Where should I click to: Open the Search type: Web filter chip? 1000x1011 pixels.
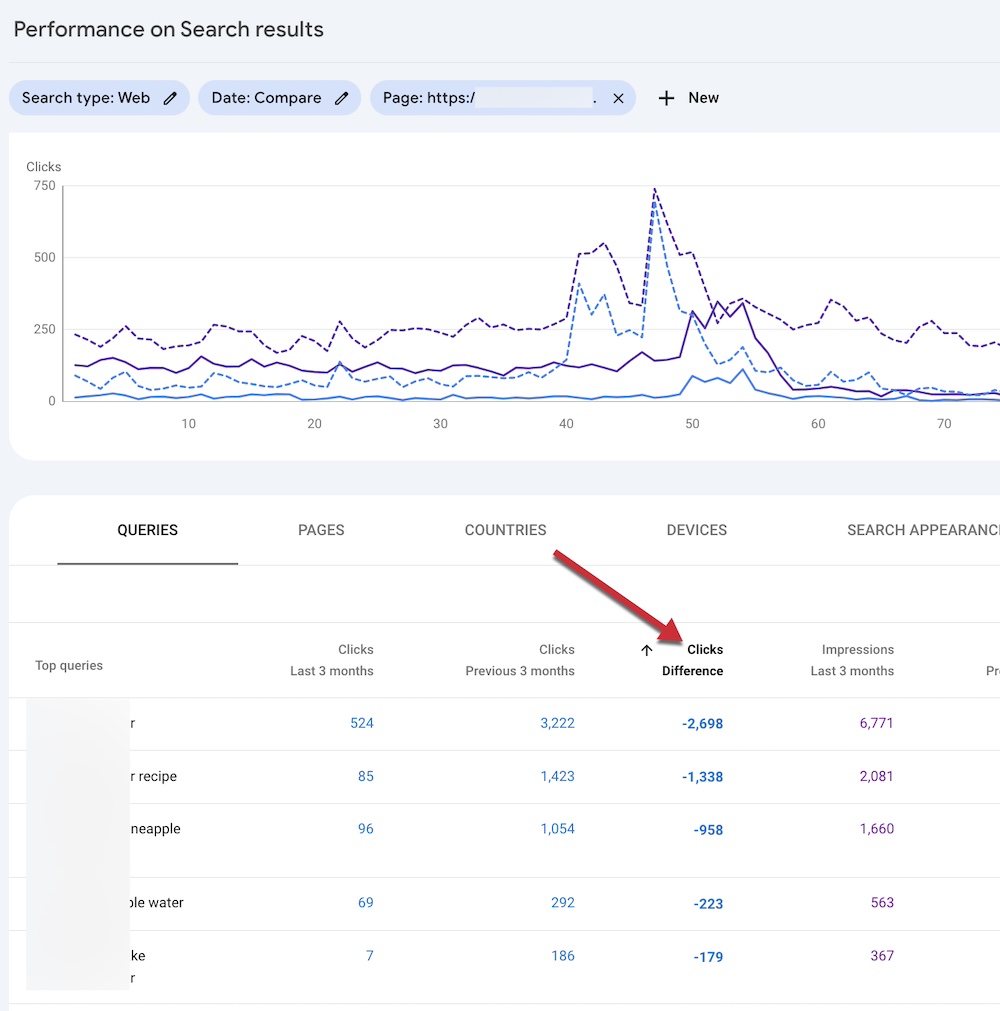coord(86,98)
